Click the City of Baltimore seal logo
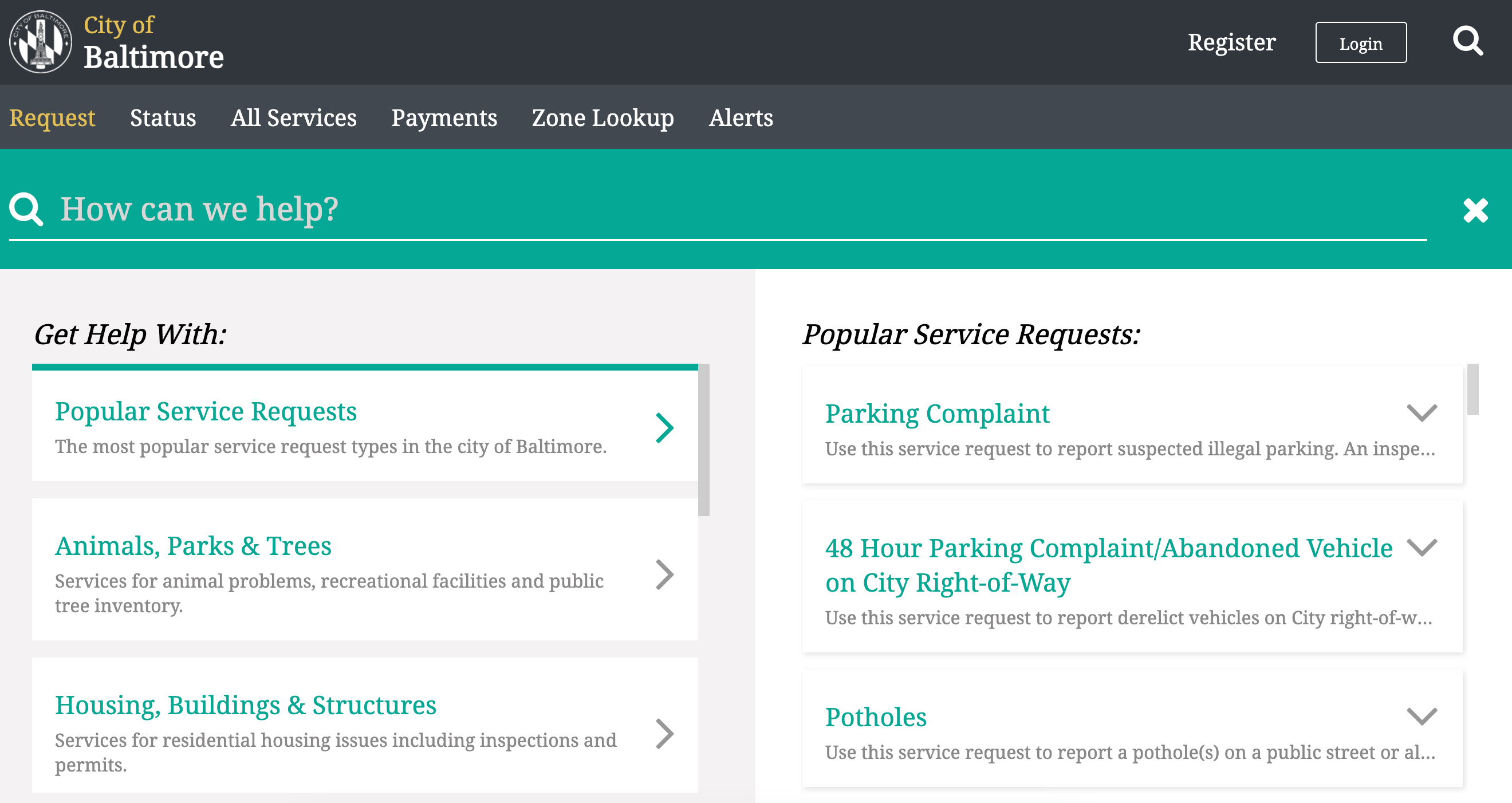 [x=41, y=42]
